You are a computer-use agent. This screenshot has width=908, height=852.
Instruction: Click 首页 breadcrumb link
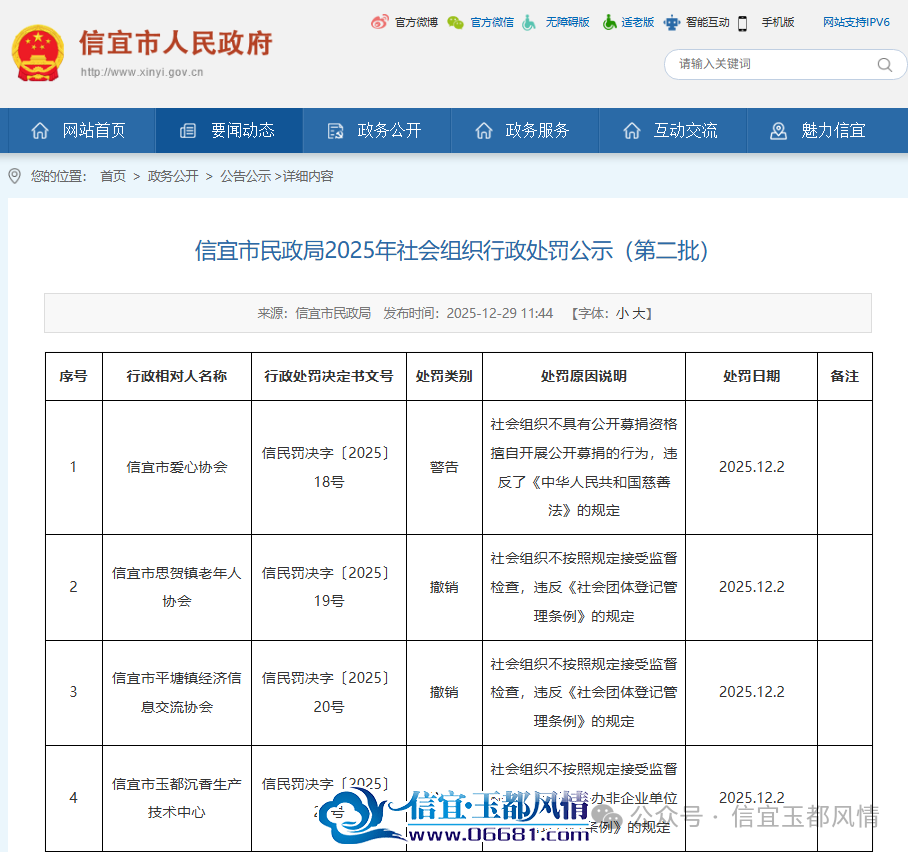coord(113,176)
